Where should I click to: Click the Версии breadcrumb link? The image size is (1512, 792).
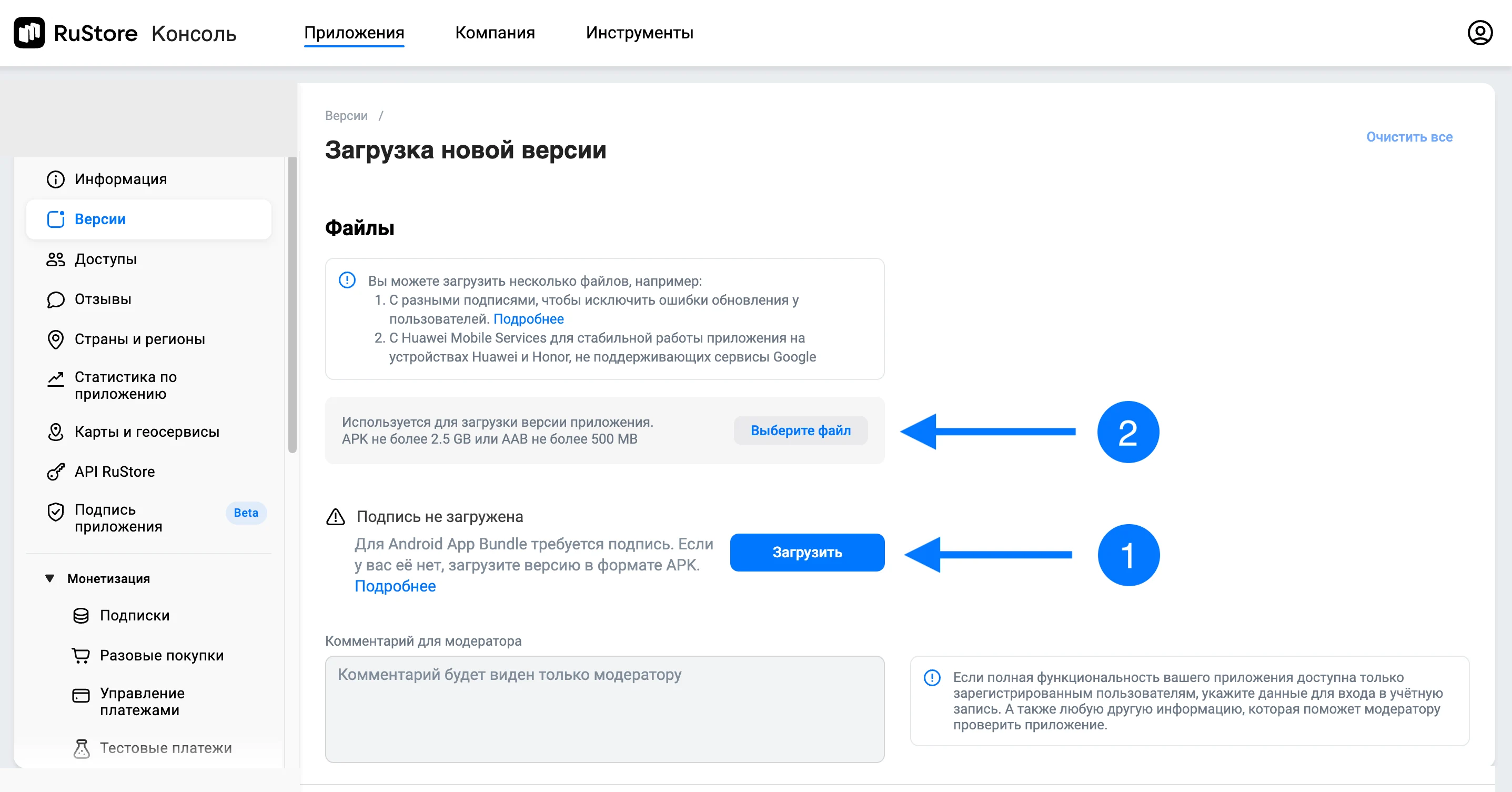click(346, 116)
